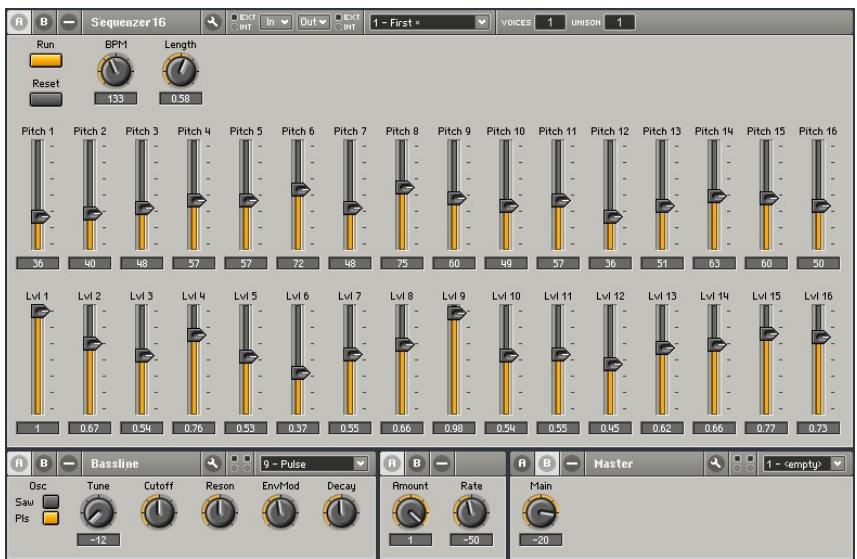This screenshot has width=857, height=559.
Task: Click the Pitch 6 fader handle
Action: pos(300,190)
